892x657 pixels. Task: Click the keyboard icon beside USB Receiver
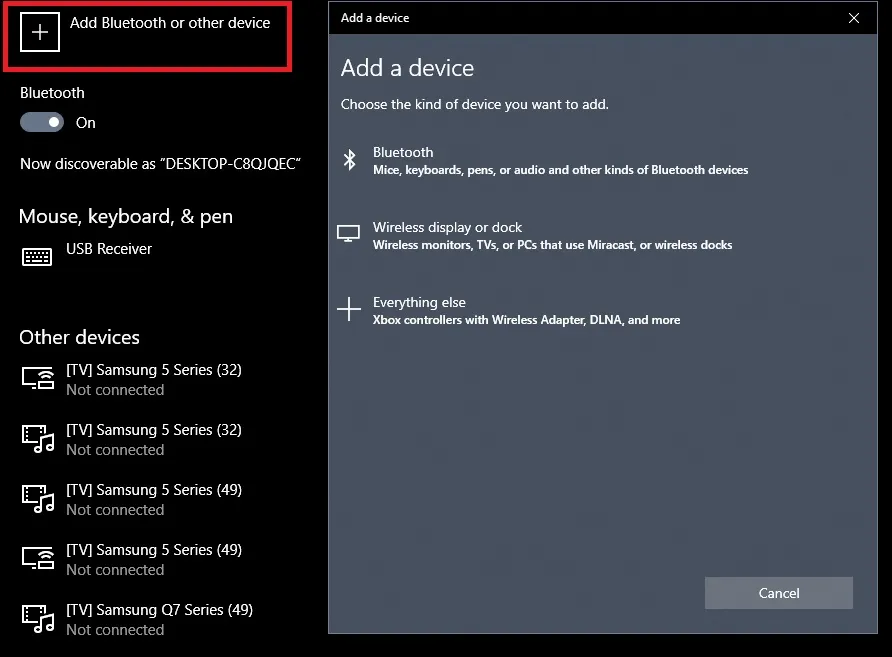click(37, 257)
